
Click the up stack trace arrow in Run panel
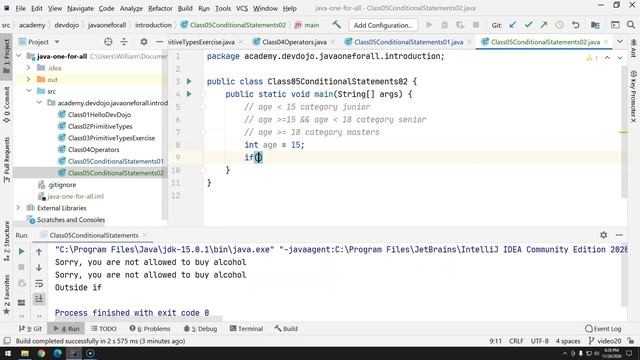click(x=39, y=252)
